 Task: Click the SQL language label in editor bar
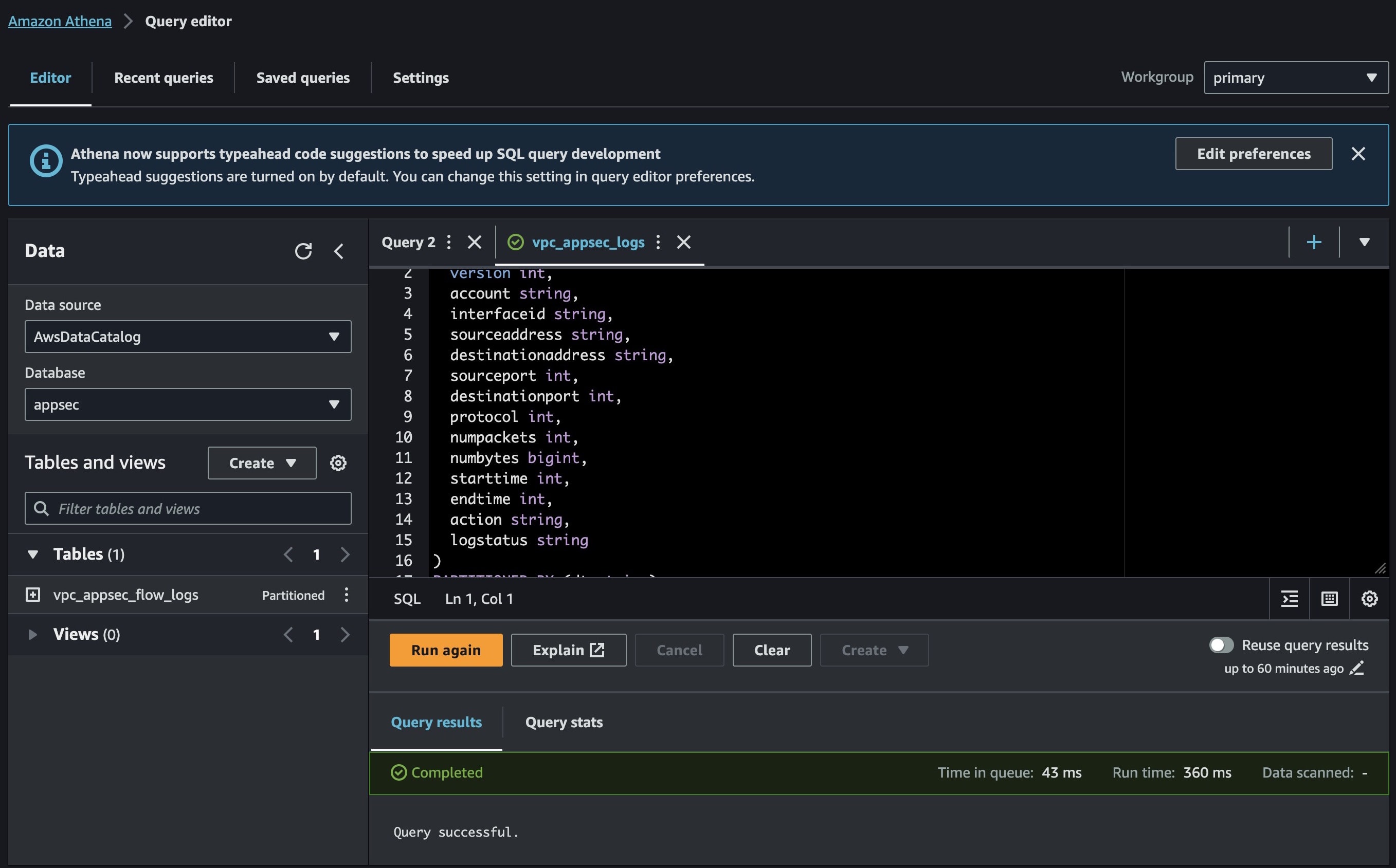point(407,599)
